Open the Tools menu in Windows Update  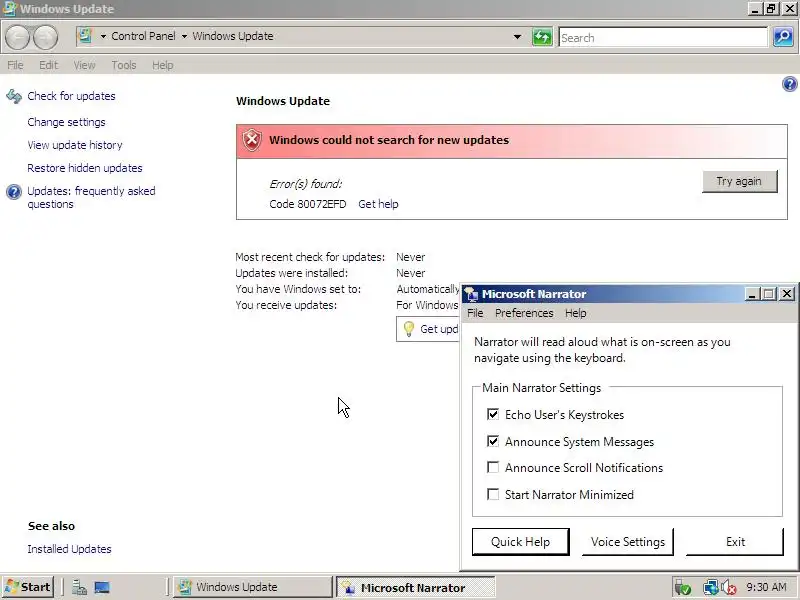(x=124, y=65)
